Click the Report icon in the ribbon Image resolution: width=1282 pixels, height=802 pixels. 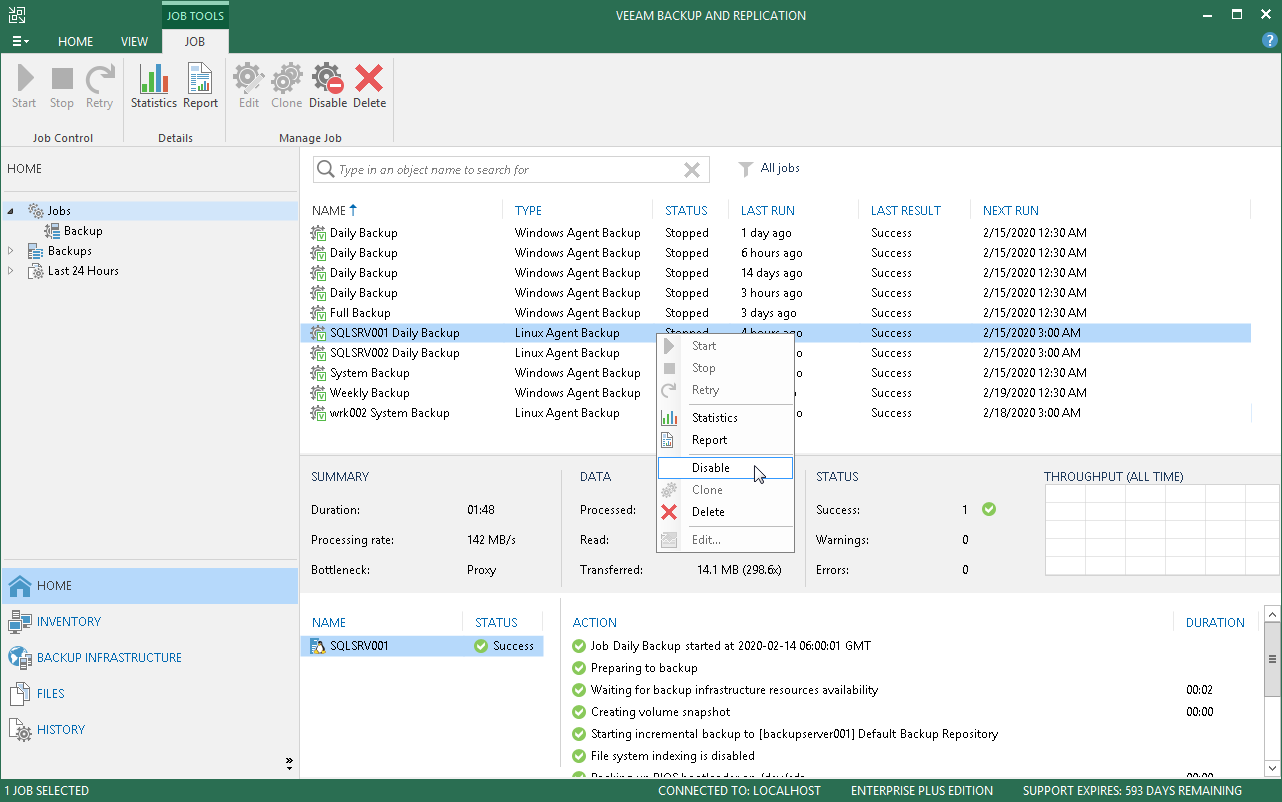coord(200,86)
